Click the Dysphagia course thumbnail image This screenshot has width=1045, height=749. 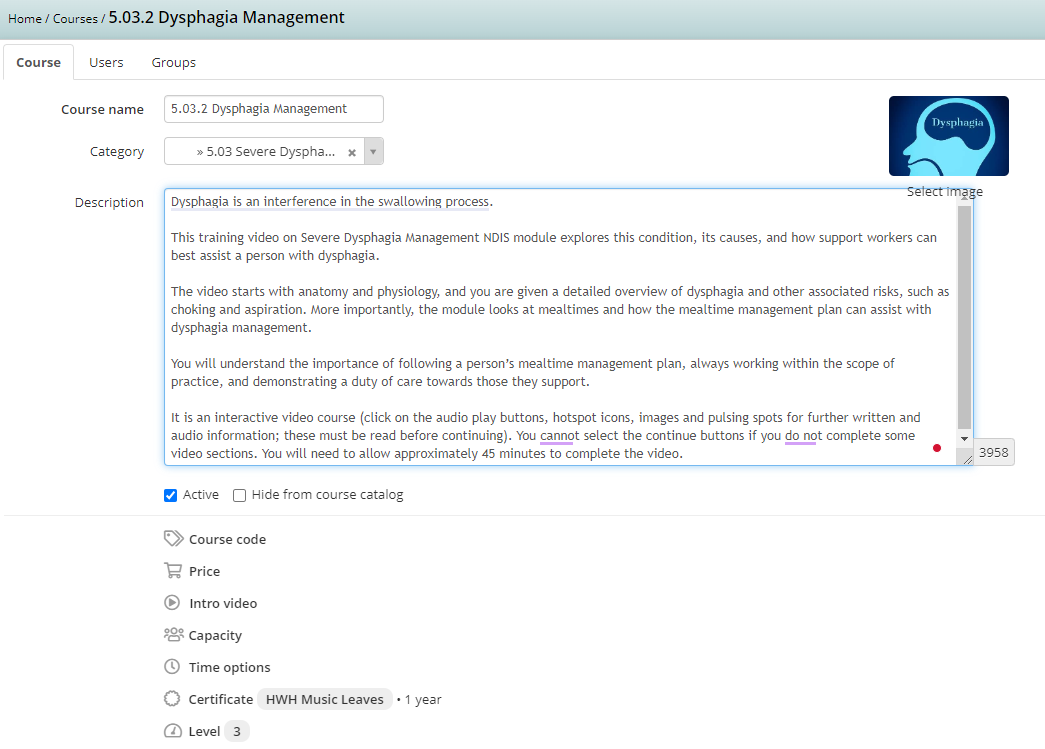[x=948, y=136]
